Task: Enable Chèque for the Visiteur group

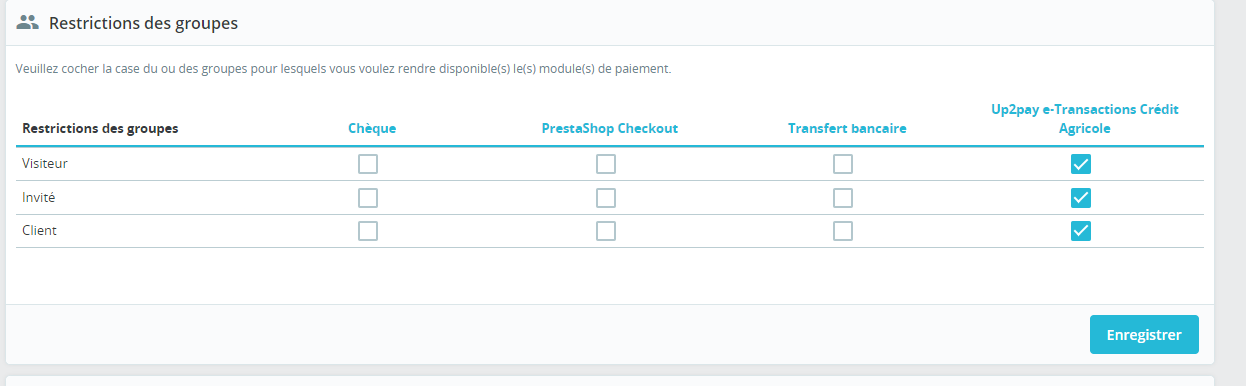Action: click(x=368, y=164)
